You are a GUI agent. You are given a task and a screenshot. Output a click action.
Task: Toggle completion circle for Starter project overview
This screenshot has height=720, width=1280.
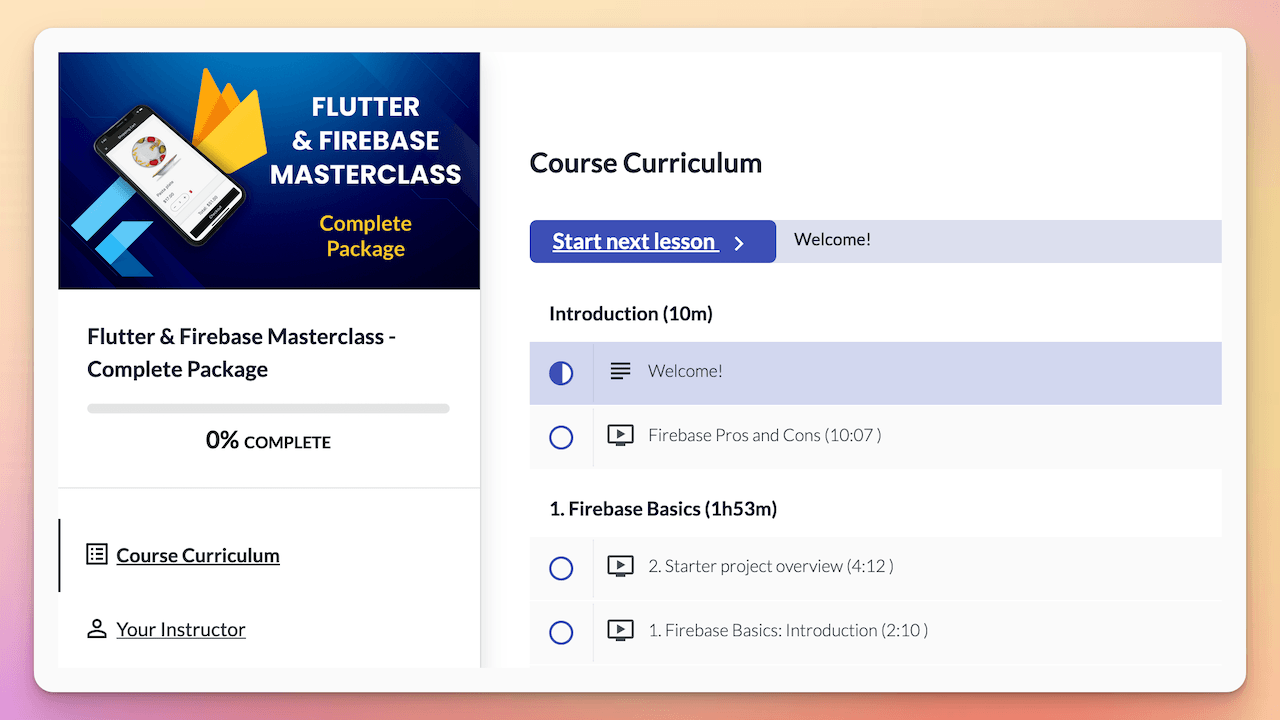pos(561,568)
